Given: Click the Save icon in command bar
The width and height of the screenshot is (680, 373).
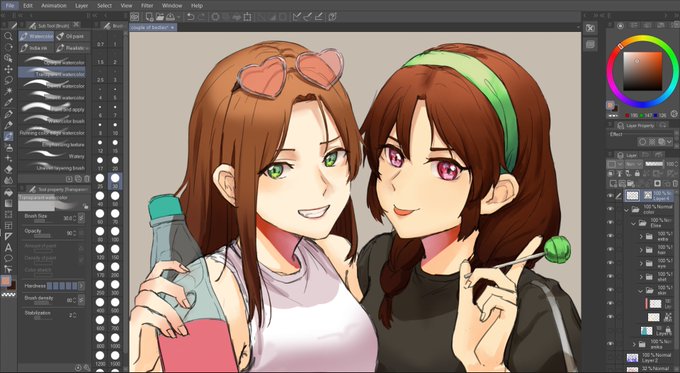Looking at the screenshot, I should tap(170, 17).
